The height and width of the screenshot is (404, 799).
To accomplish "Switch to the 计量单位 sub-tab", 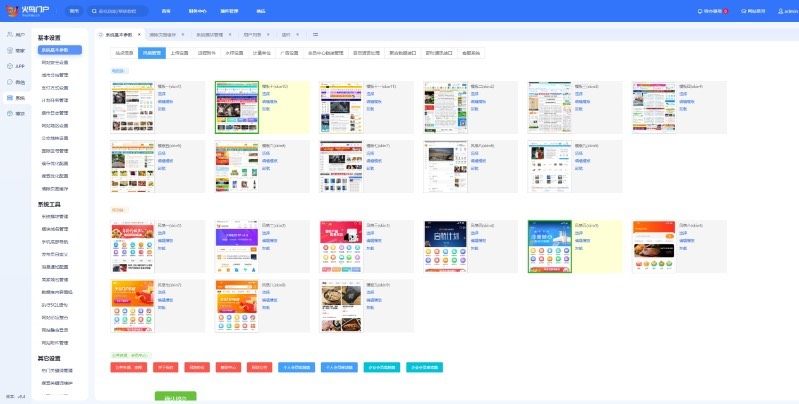I will point(262,53).
